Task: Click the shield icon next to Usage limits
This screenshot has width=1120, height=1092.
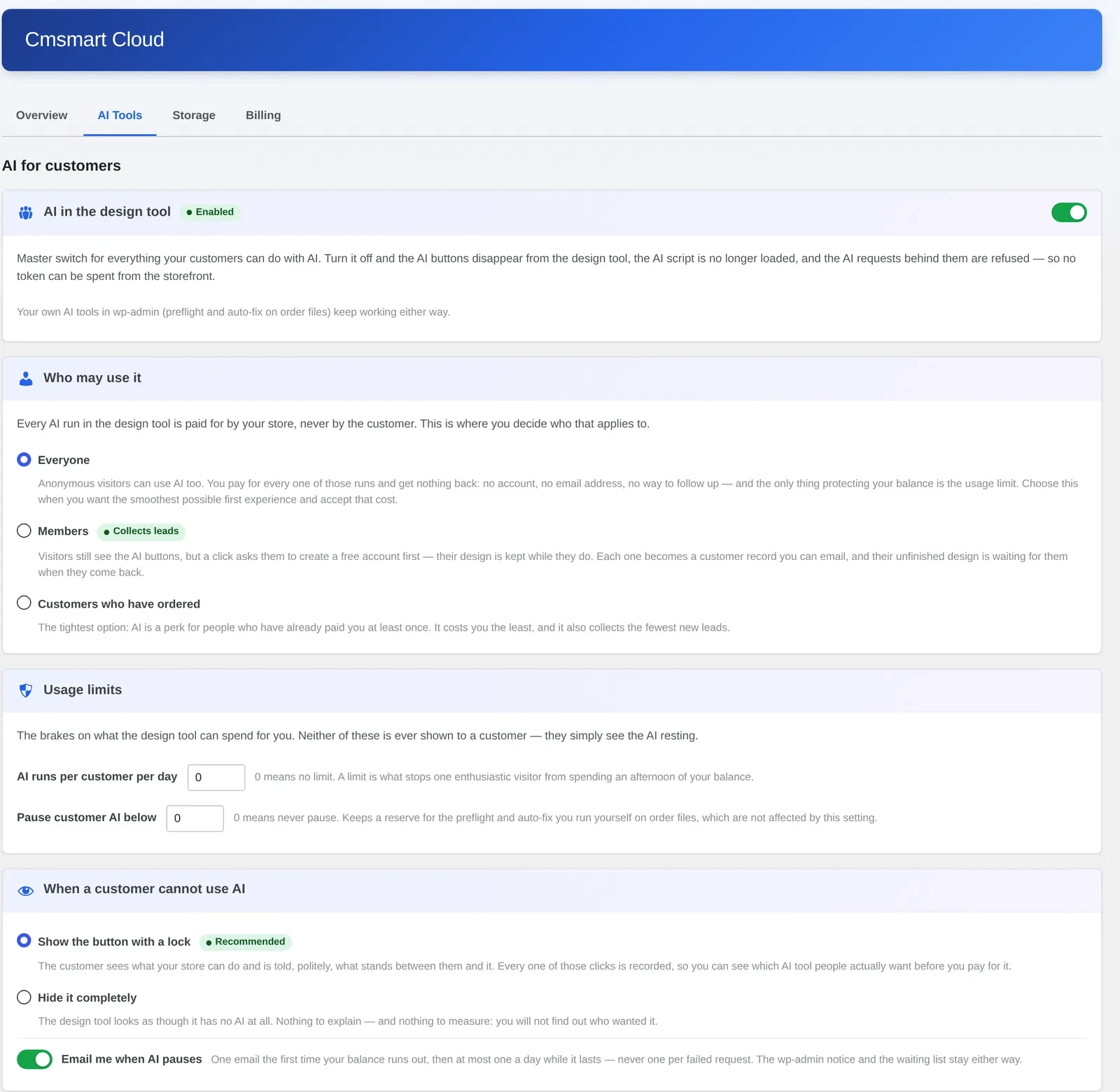Action: tap(26, 691)
